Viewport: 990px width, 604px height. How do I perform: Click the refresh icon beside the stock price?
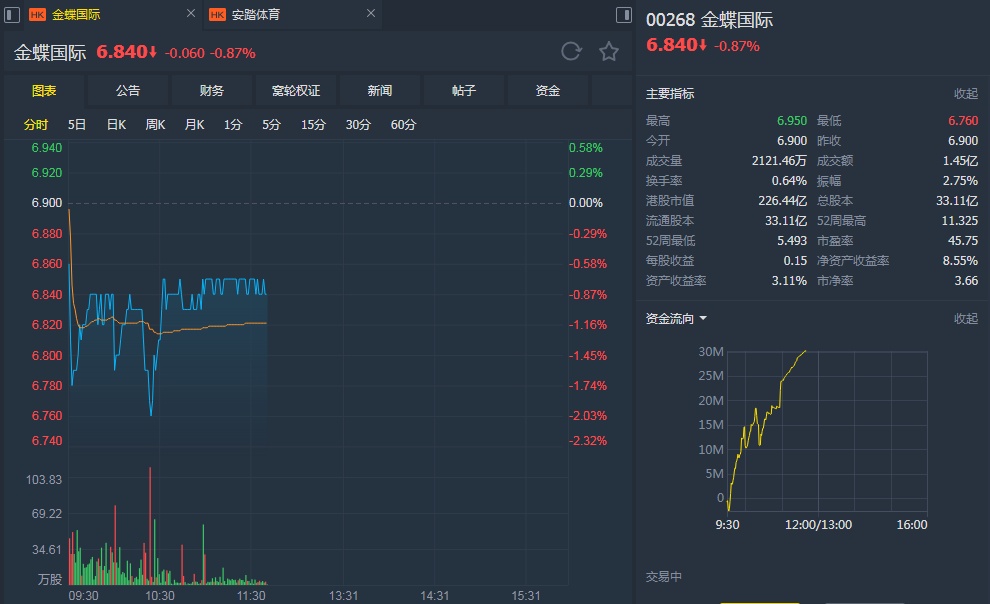click(571, 51)
